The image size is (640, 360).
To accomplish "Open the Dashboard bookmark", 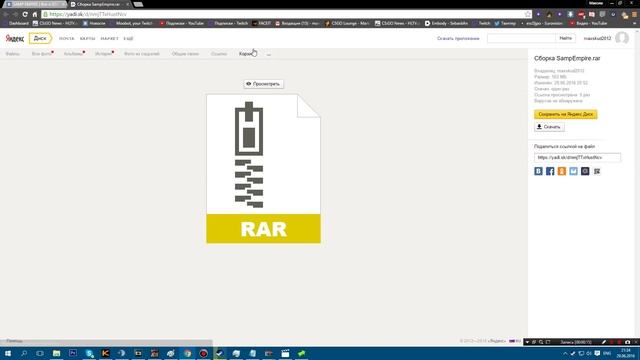I will click(16, 23).
